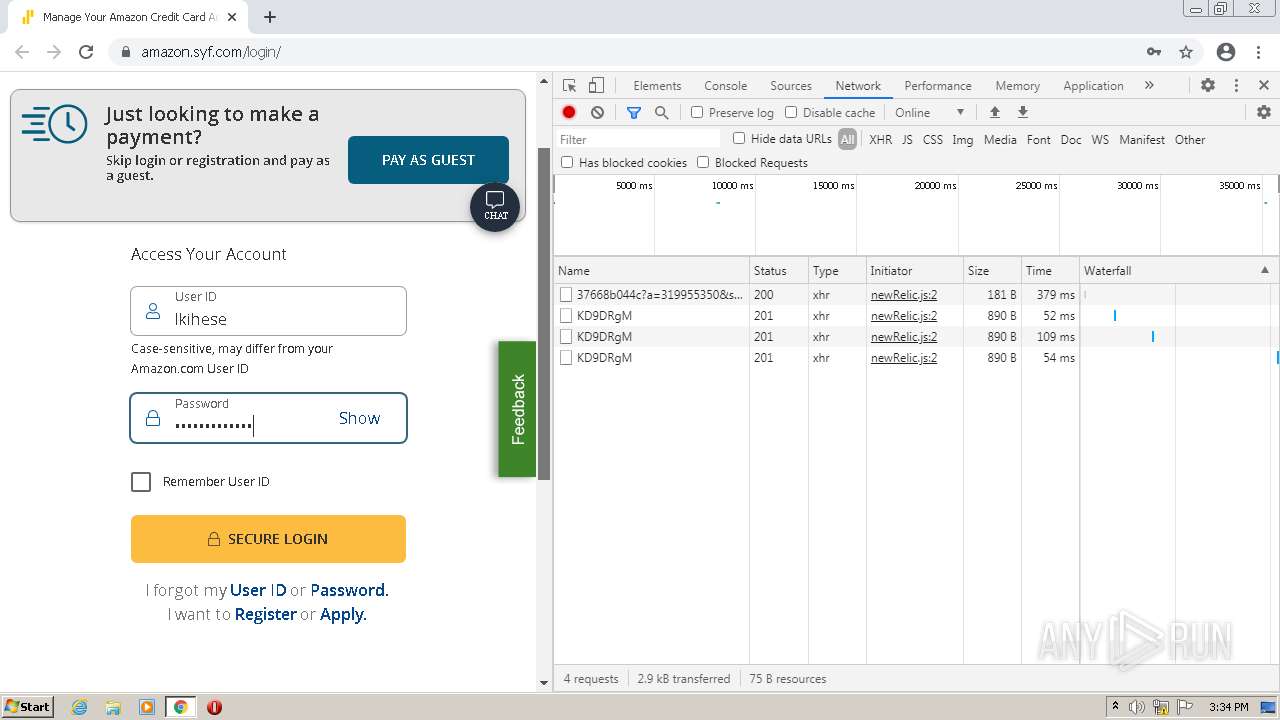Open Internet Explorer from the taskbar

coord(80,707)
